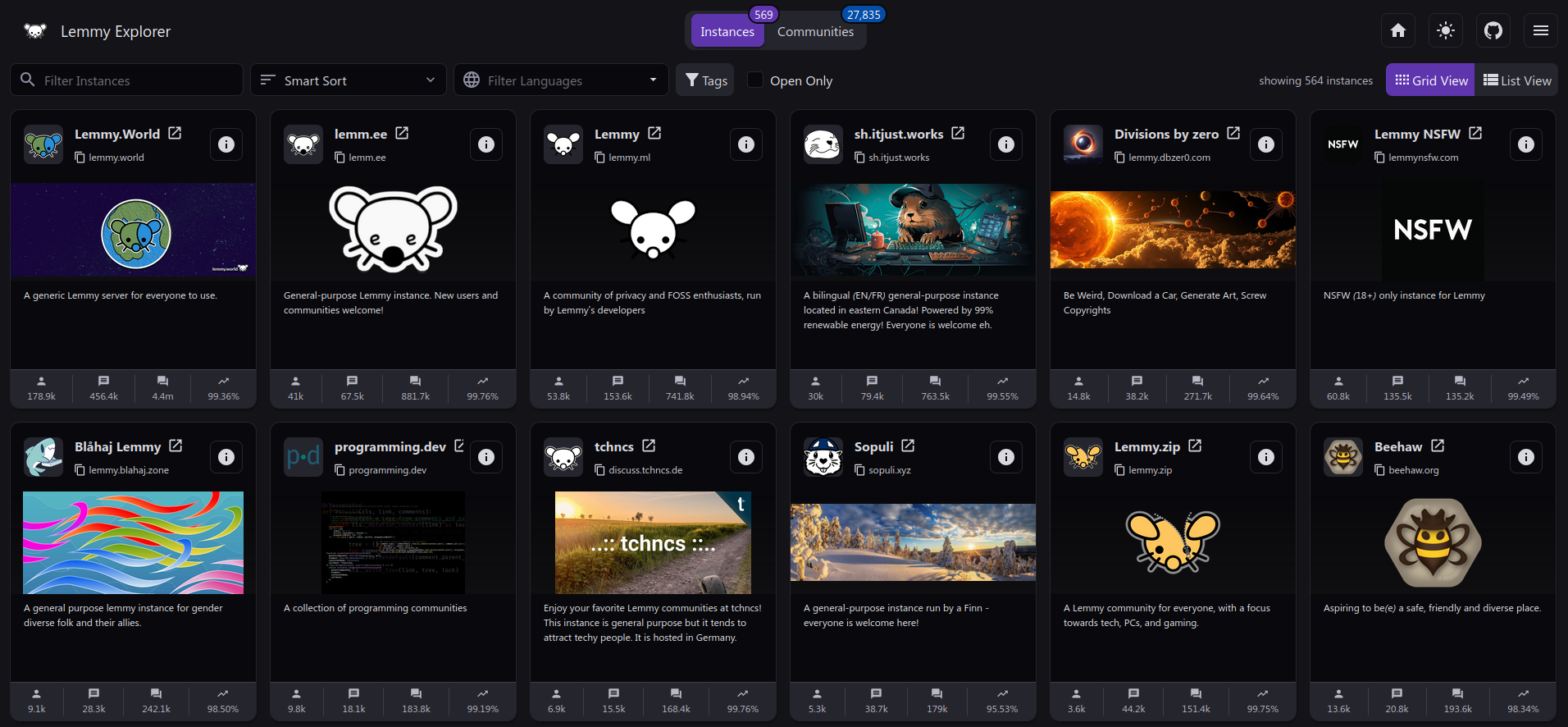Viewport: 1568px width, 727px height.
Task: Open the Tags filter button
Action: [x=705, y=80]
